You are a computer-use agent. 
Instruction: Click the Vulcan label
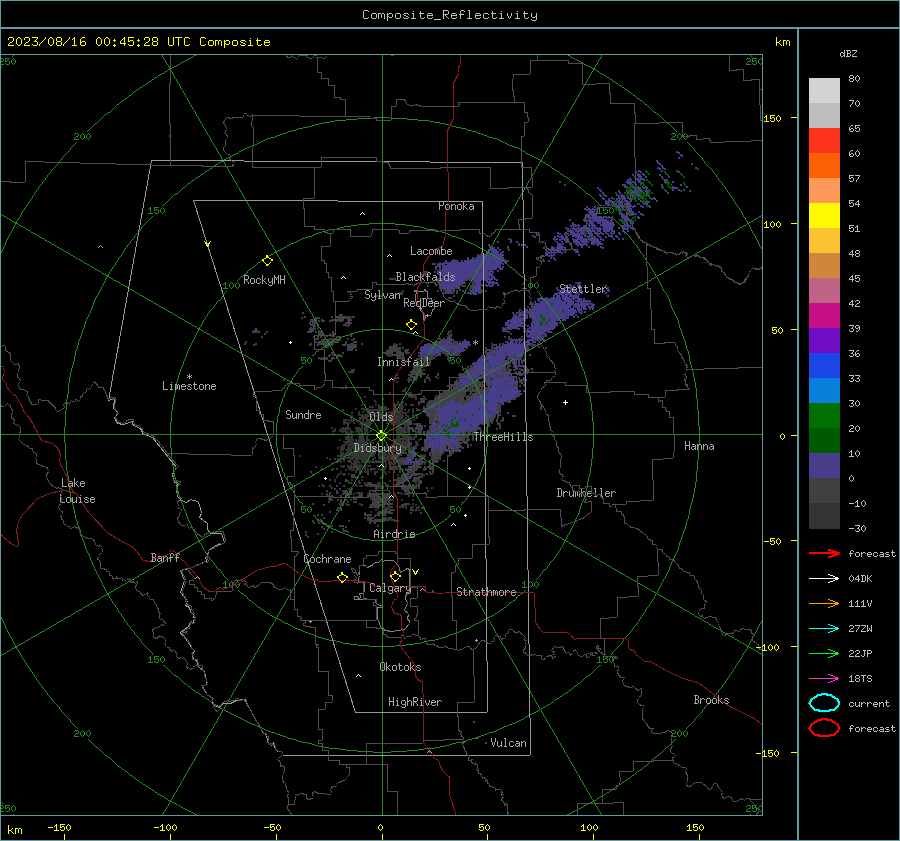(x=508, y=743)
